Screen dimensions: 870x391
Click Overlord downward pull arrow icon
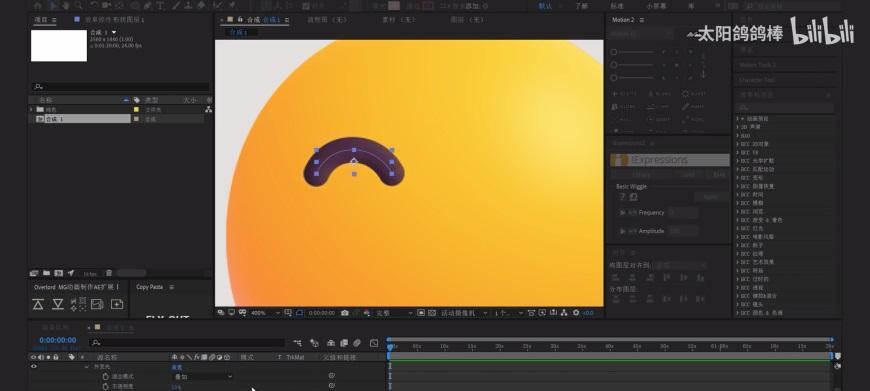click(58, 304)
